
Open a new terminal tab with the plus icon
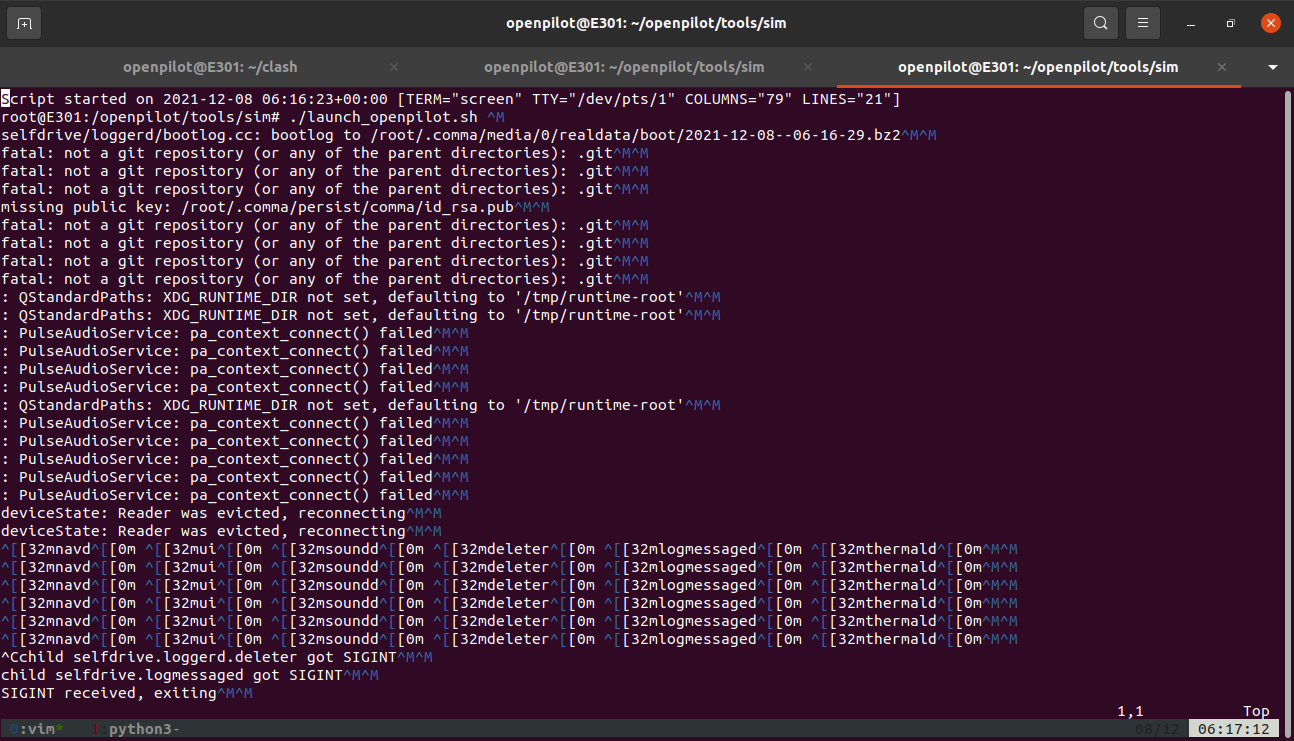pos(22,22)
